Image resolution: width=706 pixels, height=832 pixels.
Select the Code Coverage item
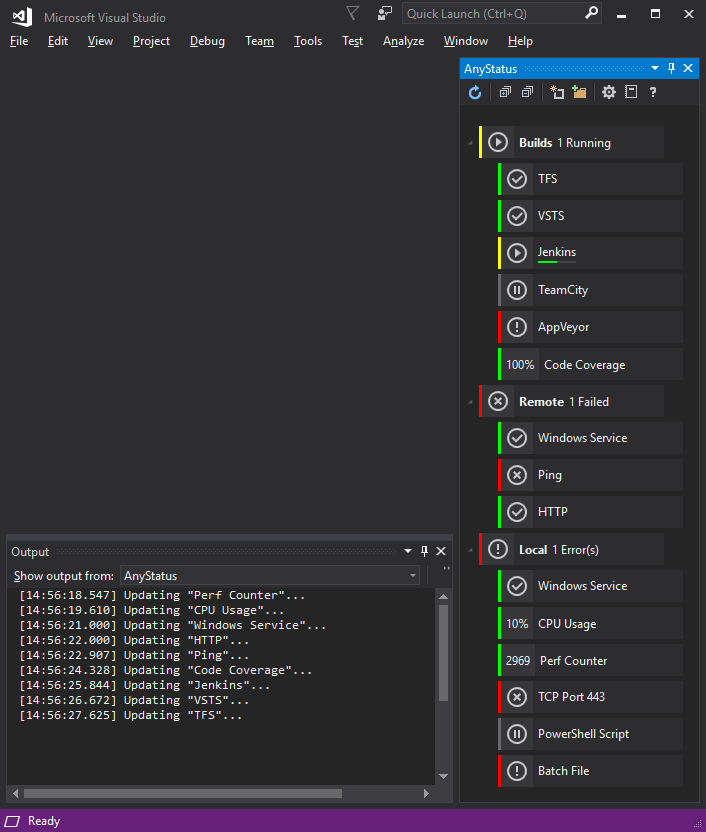tap(590, 365)
